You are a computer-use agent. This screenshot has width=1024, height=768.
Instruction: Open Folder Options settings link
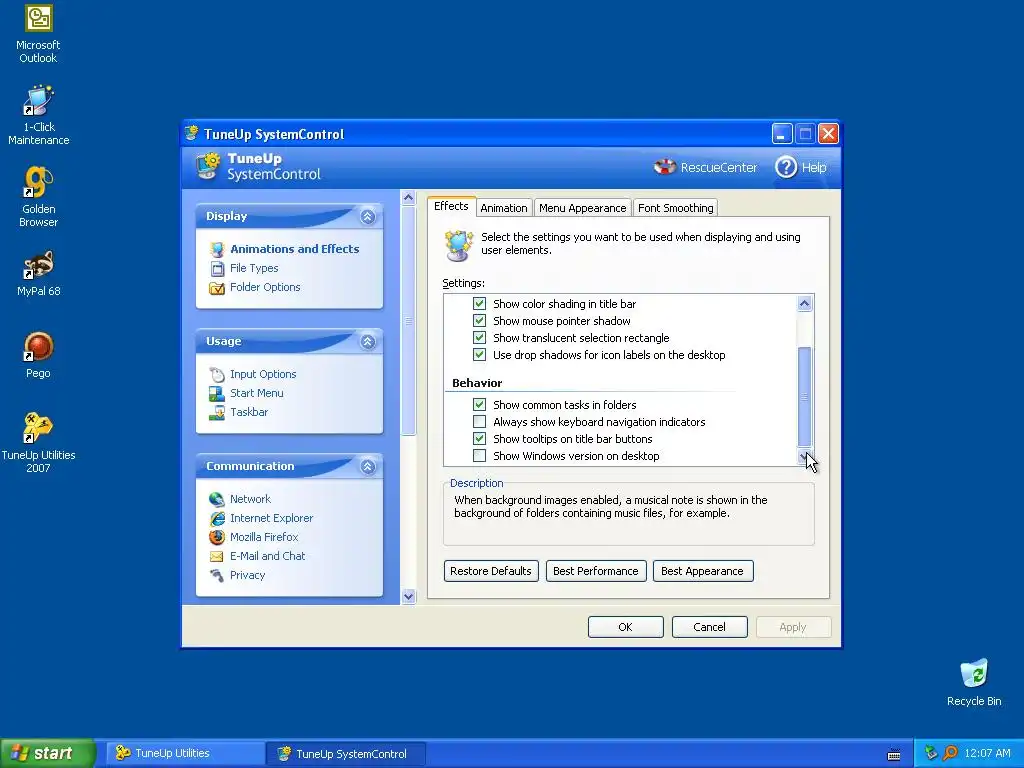point(265,287)
